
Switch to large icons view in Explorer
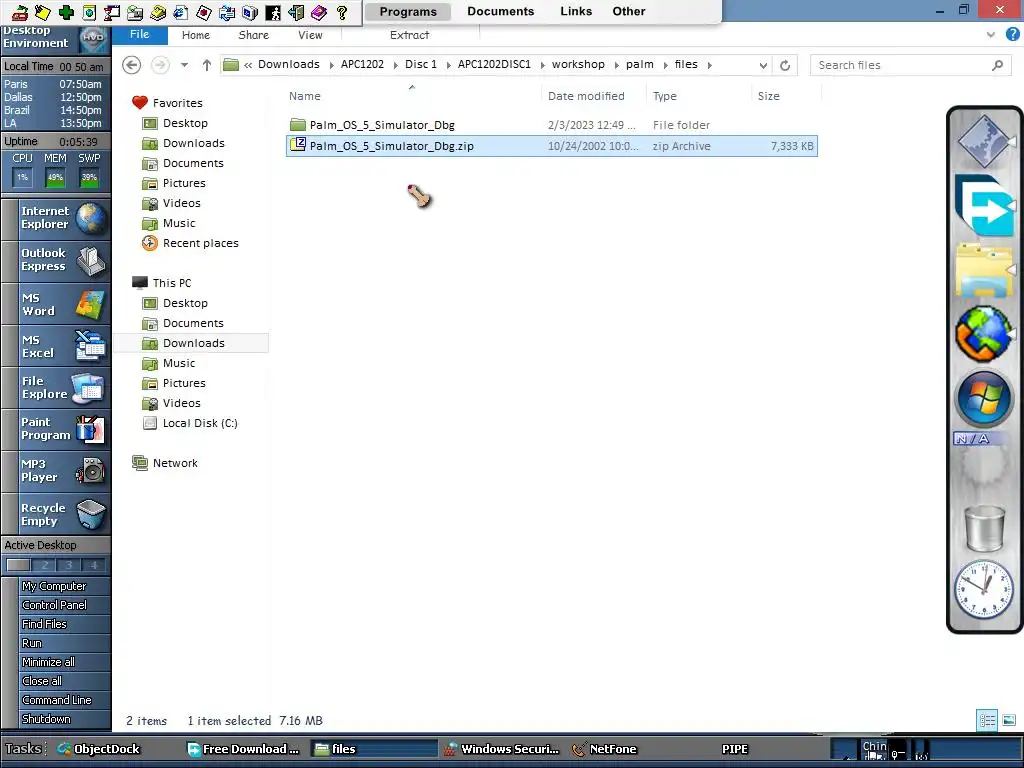click(1009, 720)
